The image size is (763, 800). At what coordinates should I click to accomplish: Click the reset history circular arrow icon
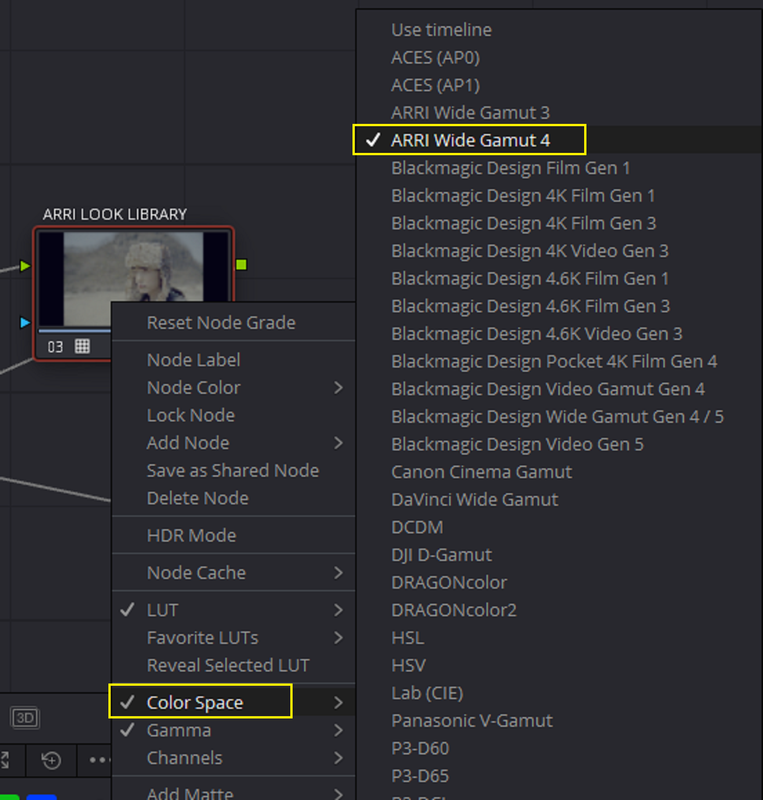(51, 760)
